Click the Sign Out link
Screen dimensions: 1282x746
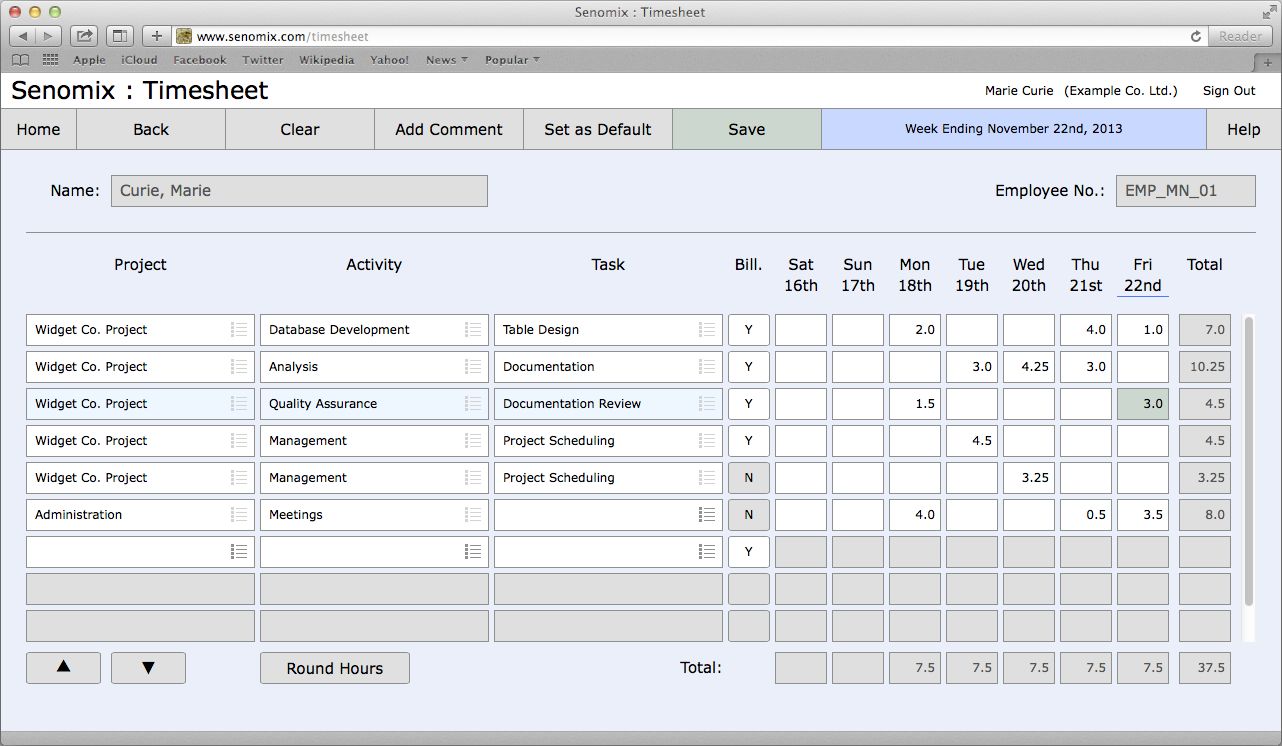click(1228, 91)
